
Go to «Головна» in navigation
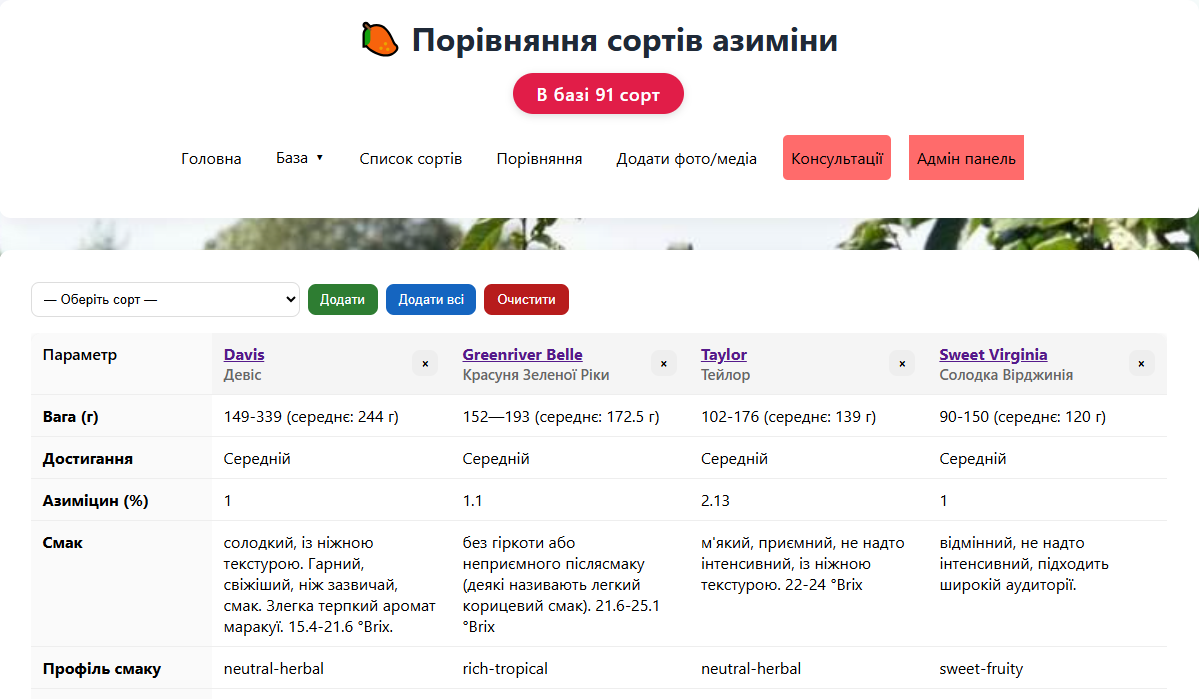click(x=211, y=159)
